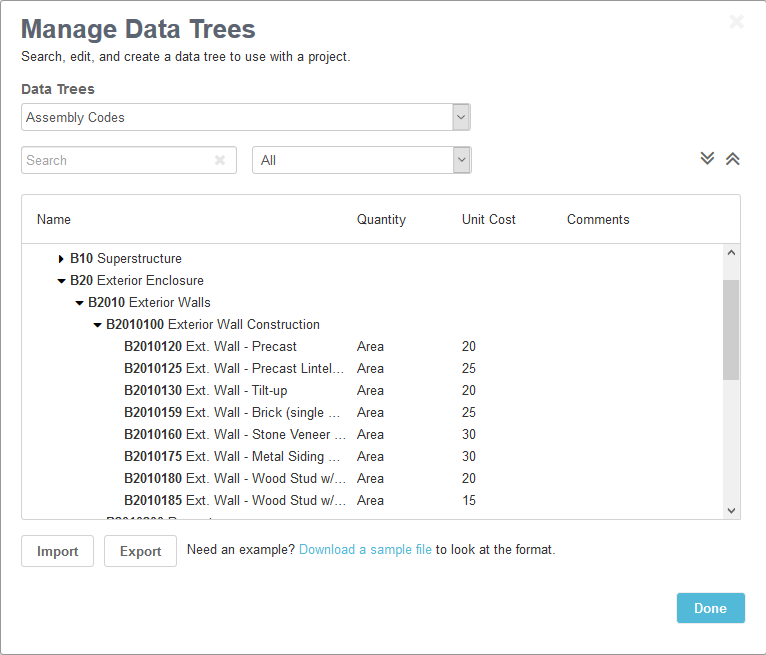The height and width of the screenshot is (655, 766).
Task: Collapse B2010100 Exterior Wall Construction node
Action: (x=97, y=325)
